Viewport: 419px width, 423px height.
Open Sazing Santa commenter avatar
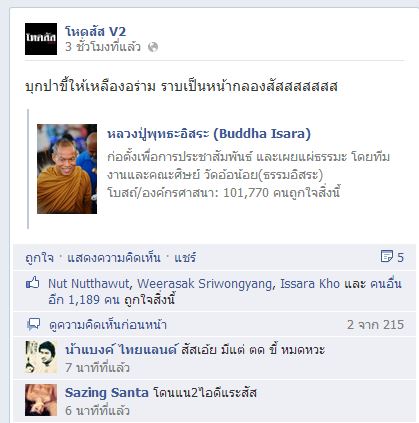pos(41,400)
